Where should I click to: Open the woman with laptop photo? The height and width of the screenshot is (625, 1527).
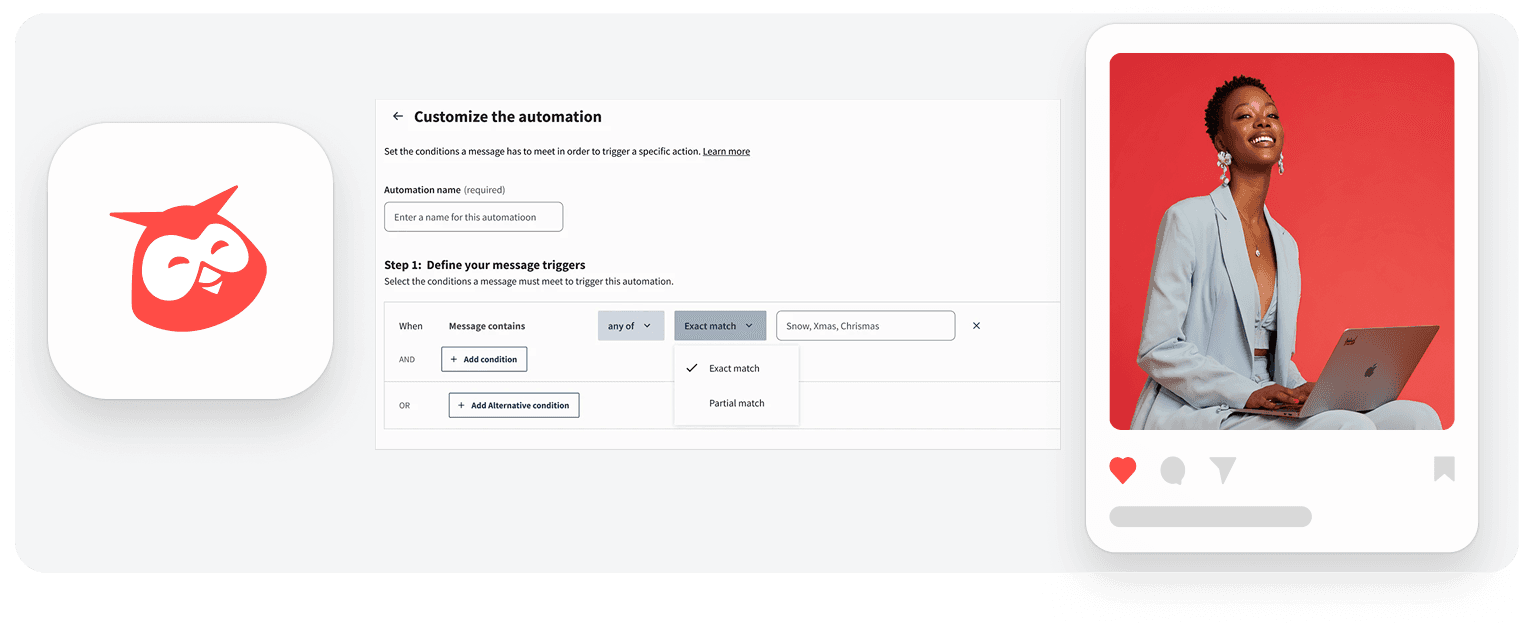(x=1281, y=241)
